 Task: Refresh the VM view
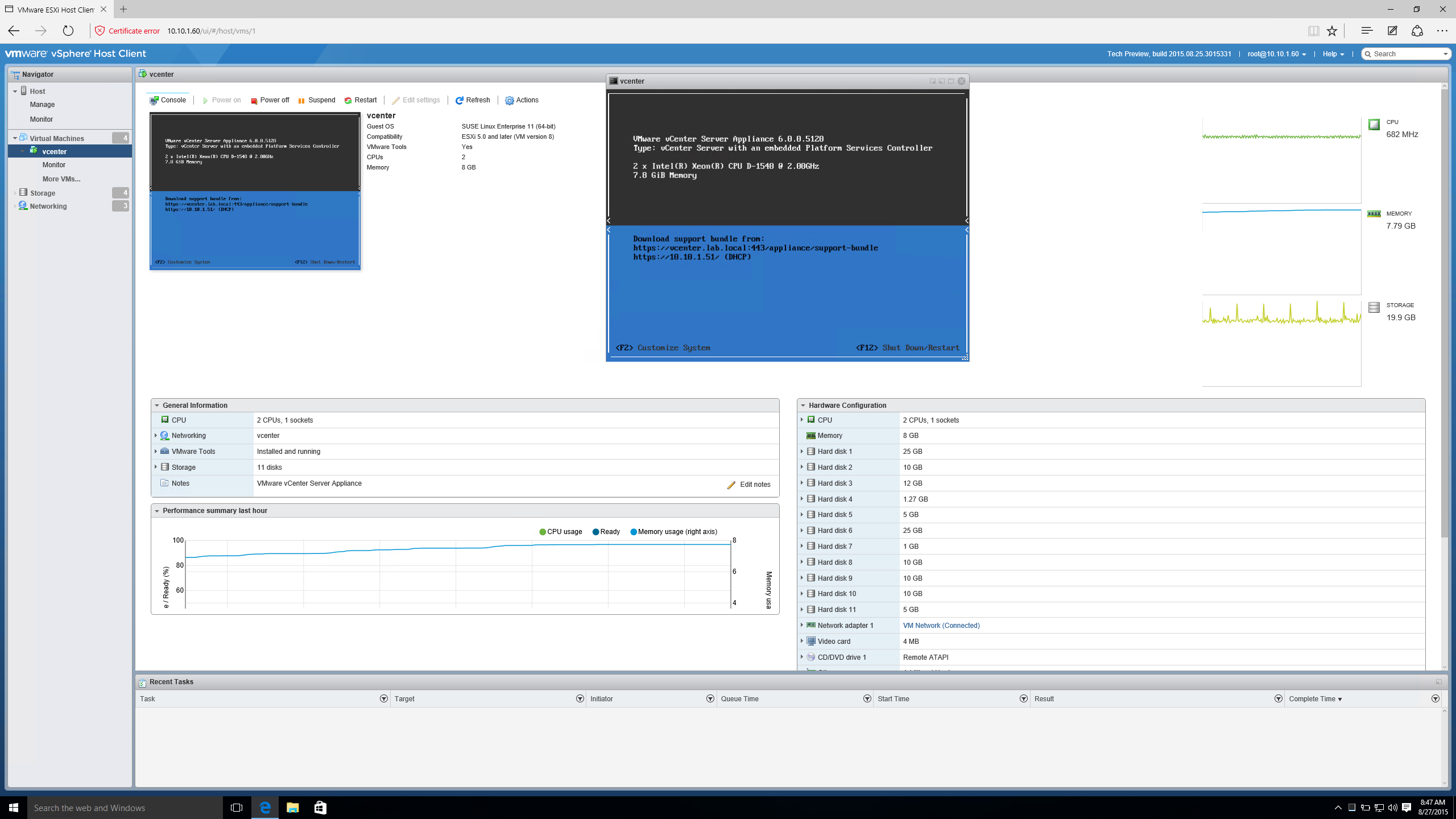473,100
